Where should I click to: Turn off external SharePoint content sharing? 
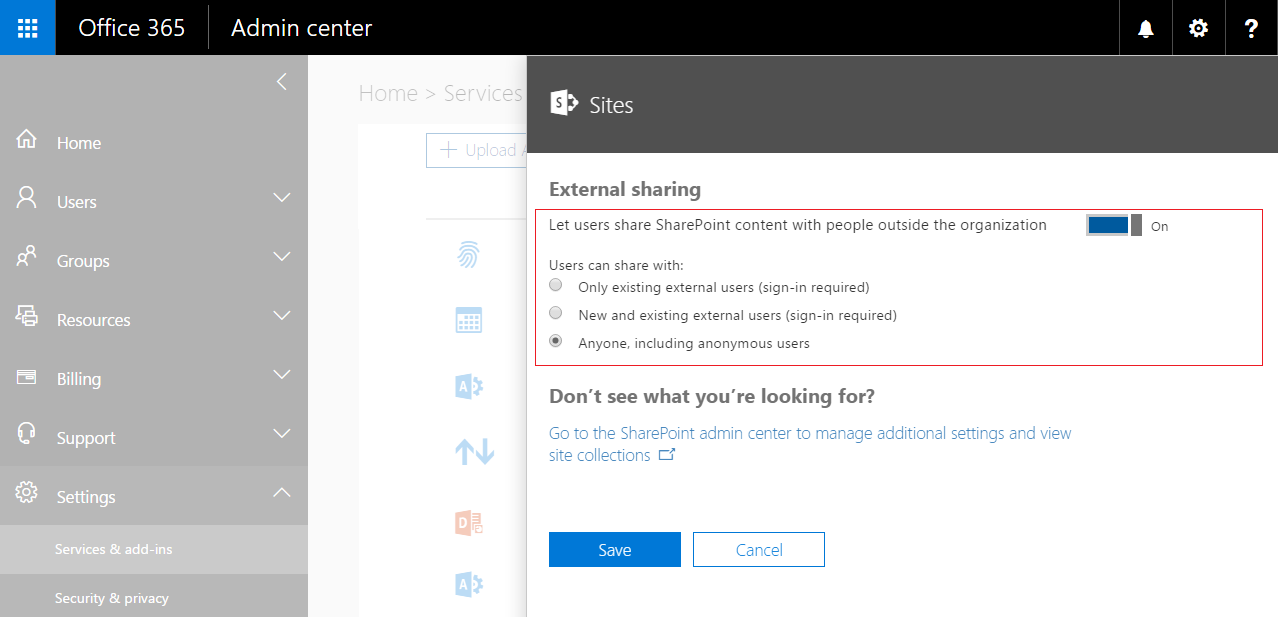[x=1112, y=225]
